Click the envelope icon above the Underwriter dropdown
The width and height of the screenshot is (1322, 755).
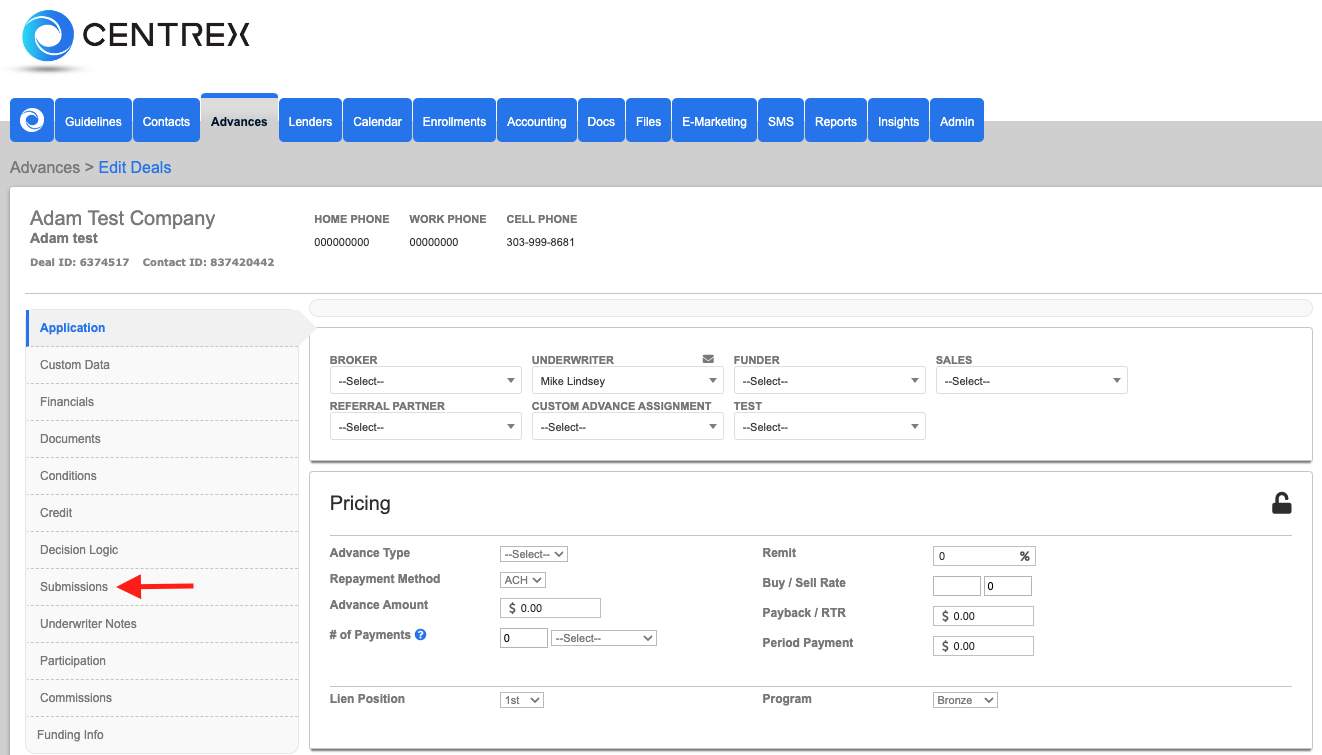[x=709, y=357]
